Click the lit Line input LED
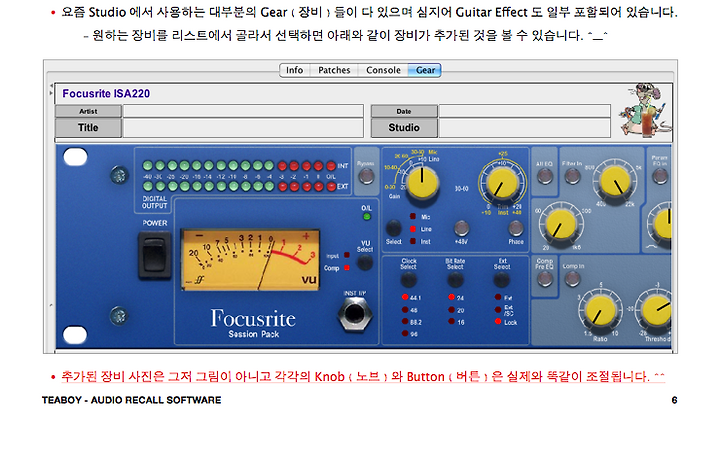The height and width of the screenshot is (455, 720). pos(413,229)
